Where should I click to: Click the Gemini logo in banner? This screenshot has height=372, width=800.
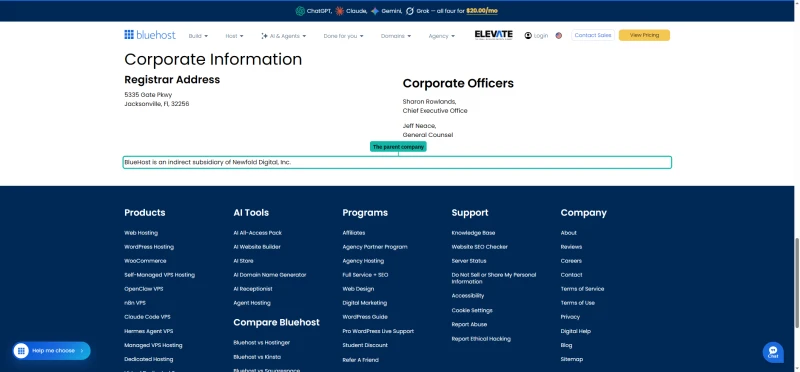pyautogui.click(x=375, y=11)
